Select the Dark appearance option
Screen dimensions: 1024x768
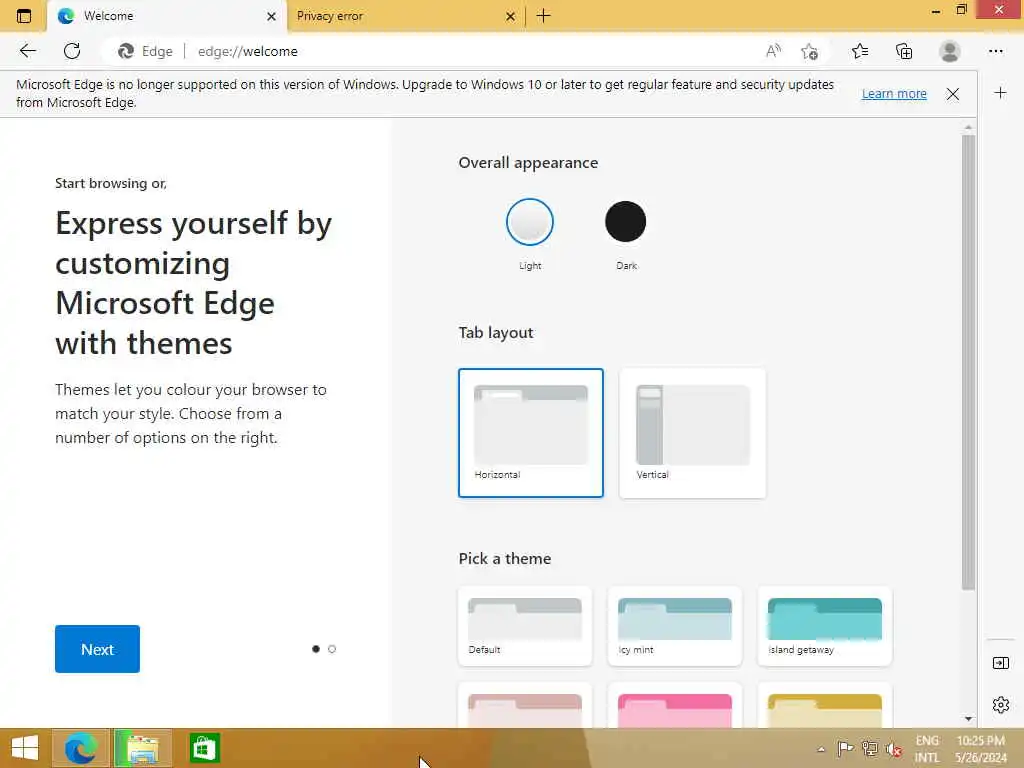click(x=626, y=222)
